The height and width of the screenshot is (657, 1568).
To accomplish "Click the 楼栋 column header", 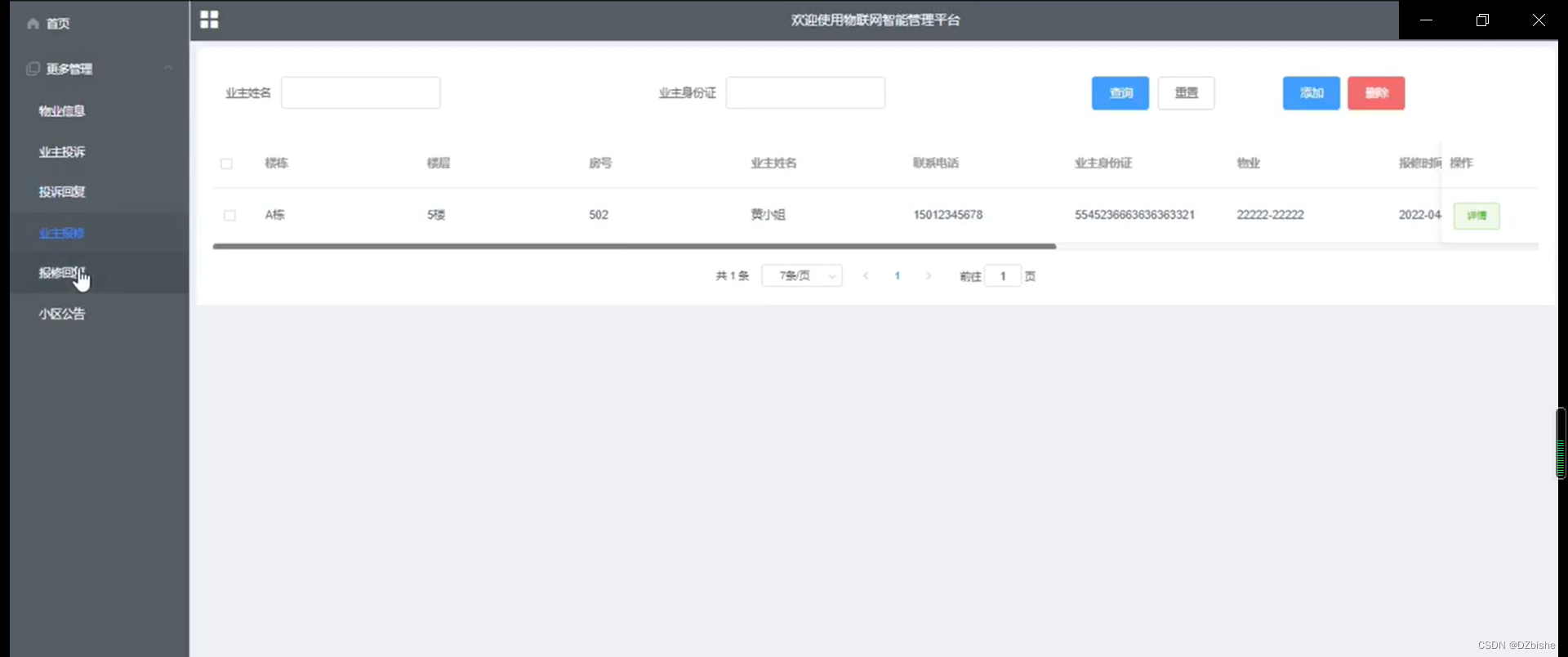I will (x=277, y=163).
